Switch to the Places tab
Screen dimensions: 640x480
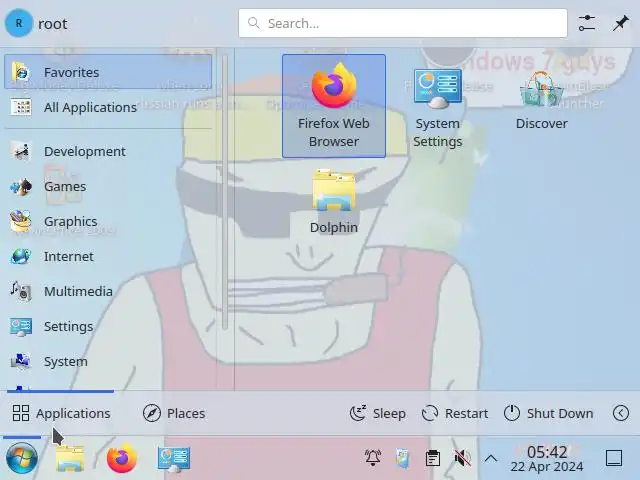click(x=174, y=413)
